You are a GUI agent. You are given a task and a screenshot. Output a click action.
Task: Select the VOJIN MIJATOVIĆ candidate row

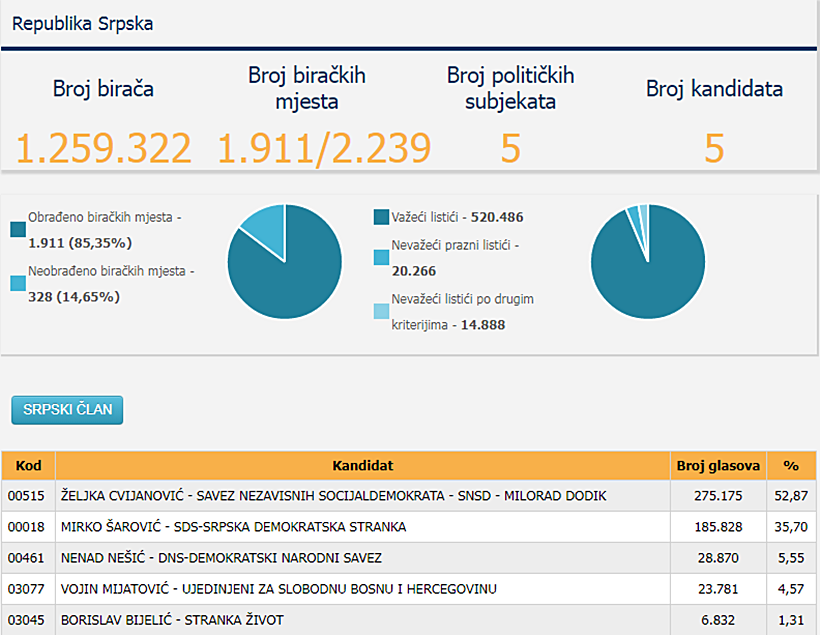(x=409, y=589)
